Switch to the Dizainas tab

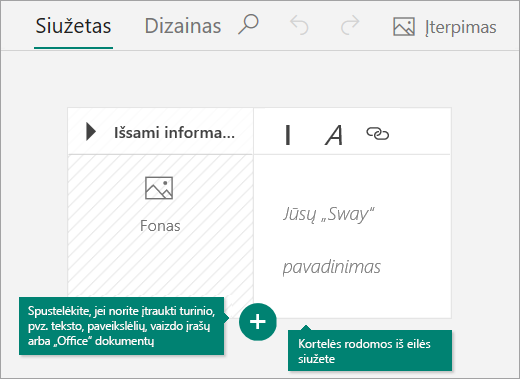click(183, 26)
